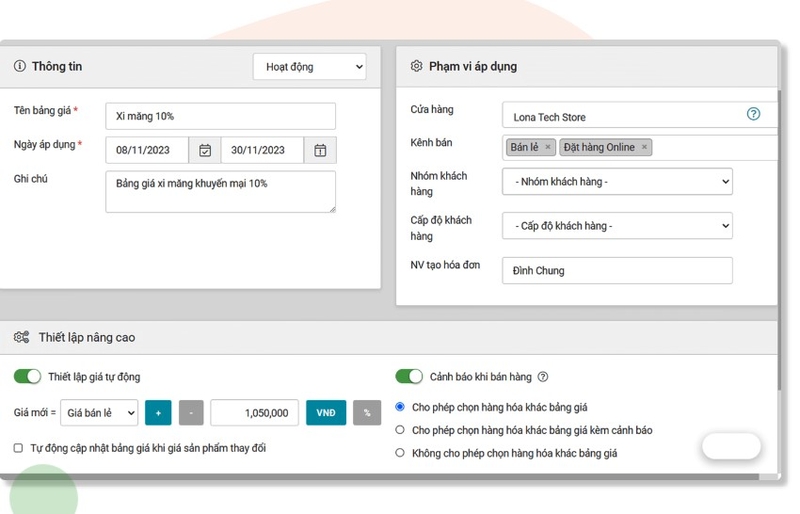The height and width of the screenshot is (514, 800).
Task: Click the end date field 30/11/2023
Action: [262, 150]
